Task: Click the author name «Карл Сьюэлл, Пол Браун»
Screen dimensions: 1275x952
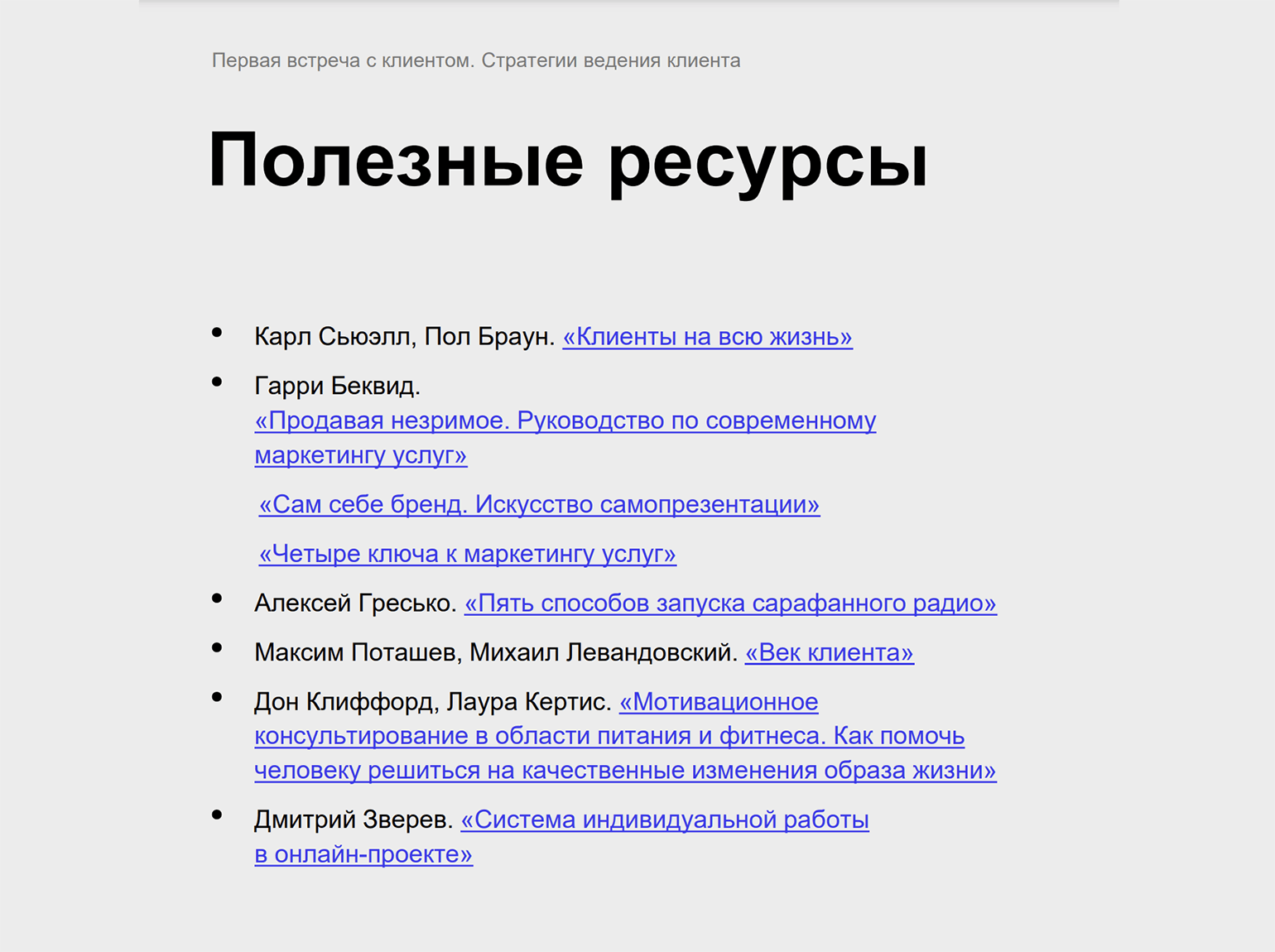Action: pyautogui.click(x=404, y=337)
